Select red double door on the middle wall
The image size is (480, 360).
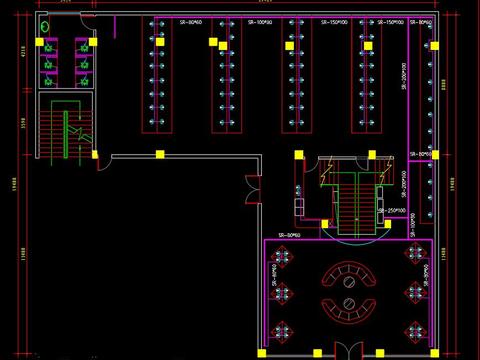coord(253,189)
